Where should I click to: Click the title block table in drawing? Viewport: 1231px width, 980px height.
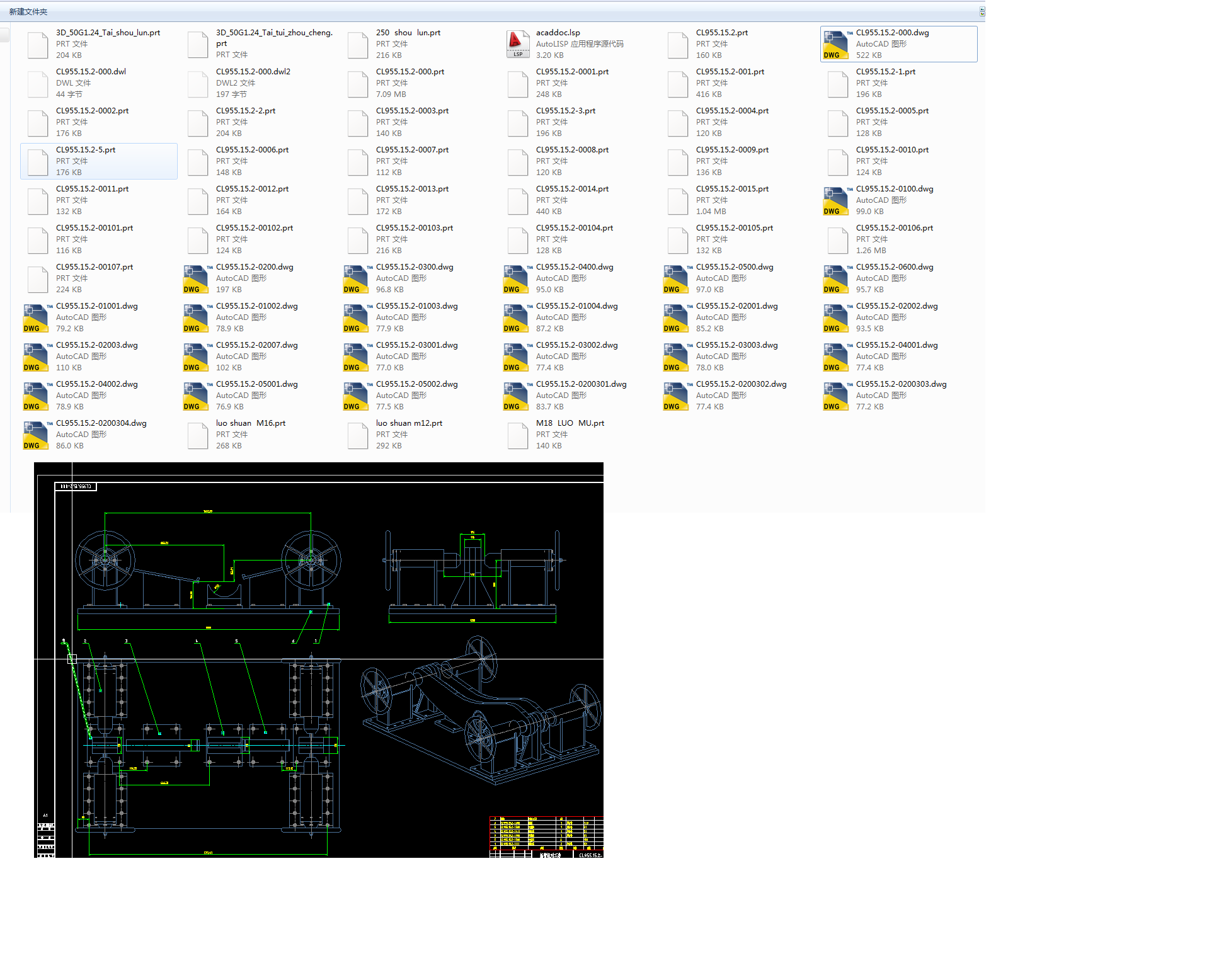click(546, 836)
